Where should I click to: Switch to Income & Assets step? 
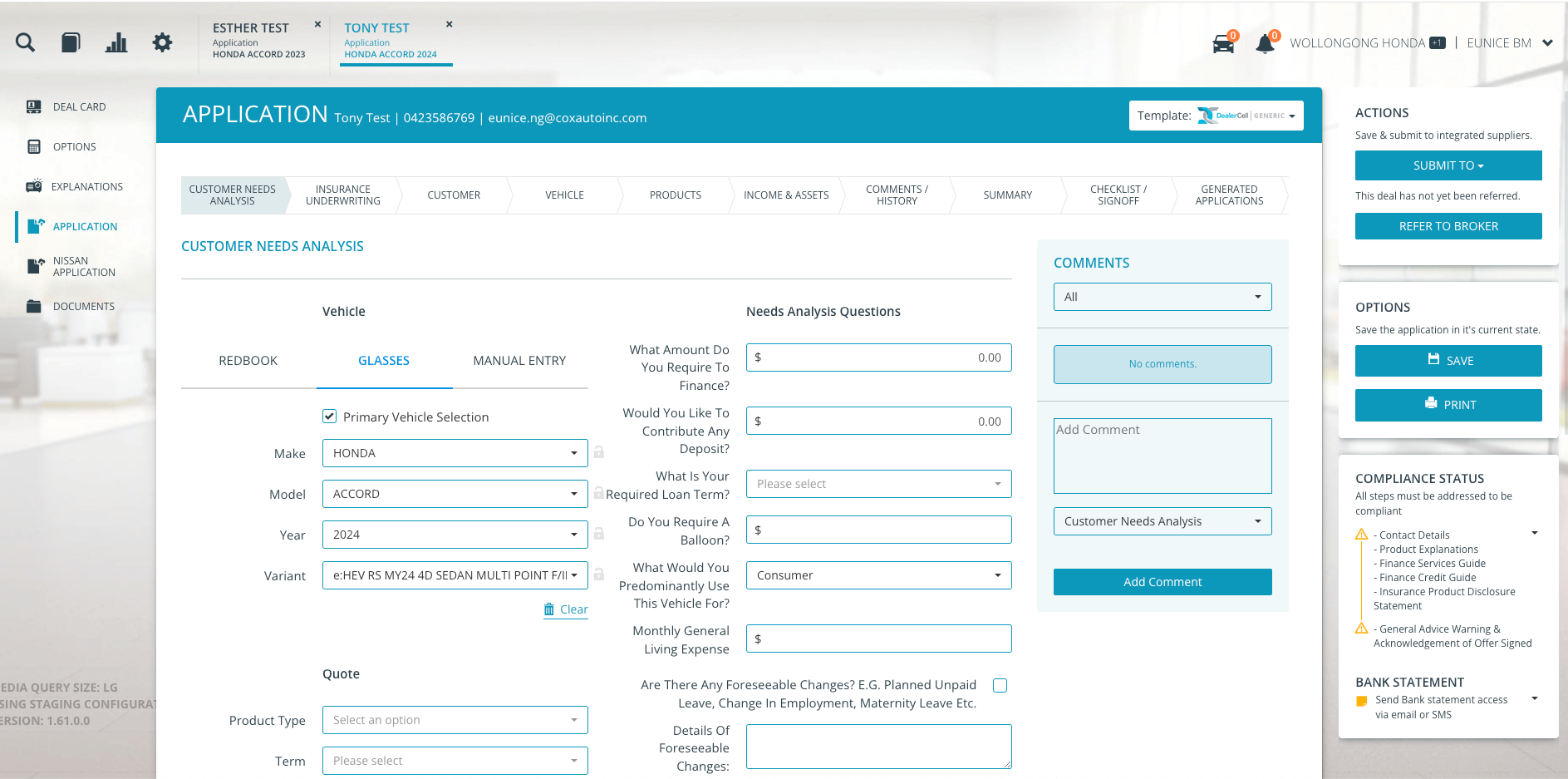pos(786,195)
